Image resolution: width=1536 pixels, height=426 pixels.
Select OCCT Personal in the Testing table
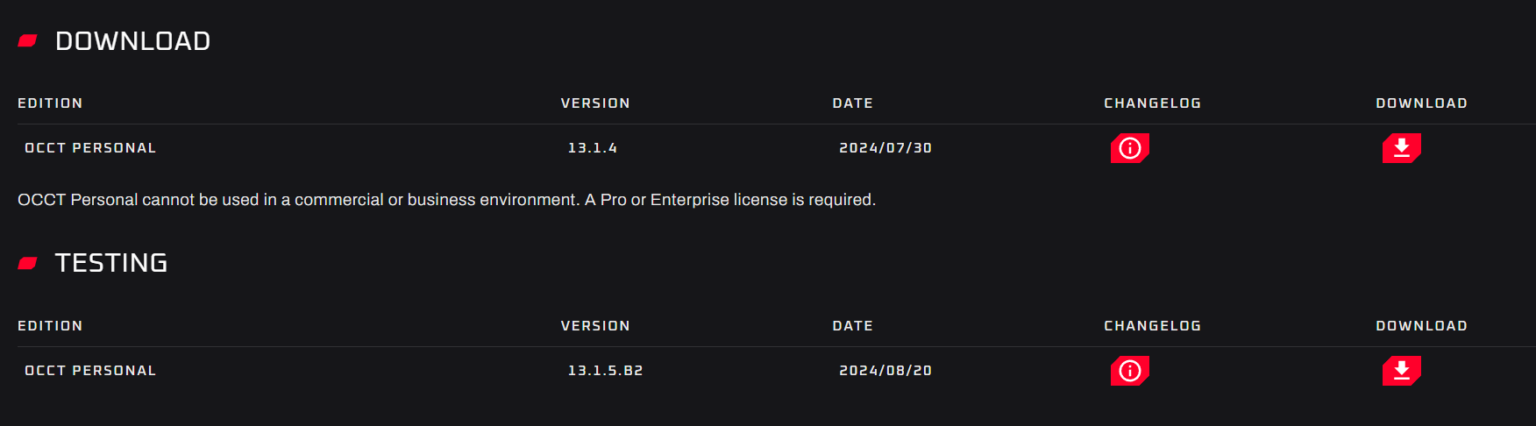[x=91, y=371]
